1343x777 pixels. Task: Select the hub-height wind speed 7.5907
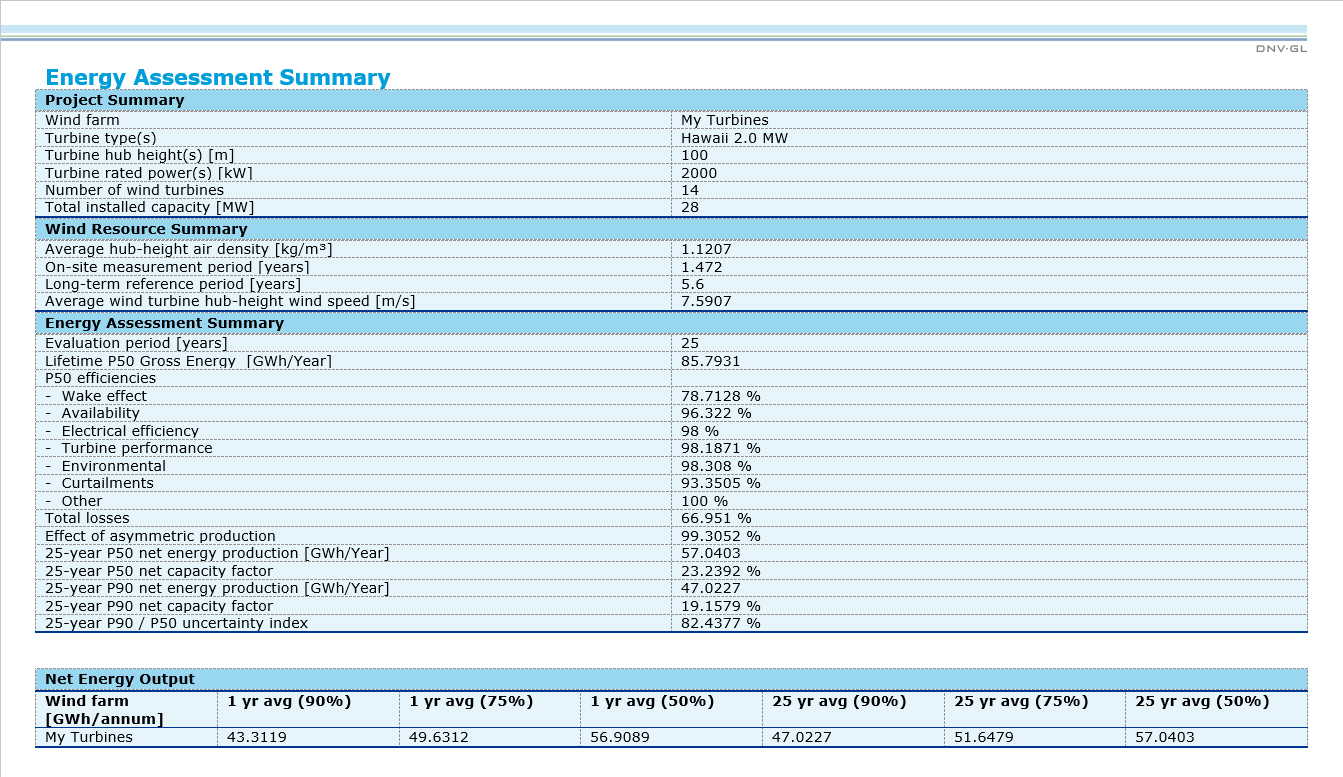[x=706, y=301]
